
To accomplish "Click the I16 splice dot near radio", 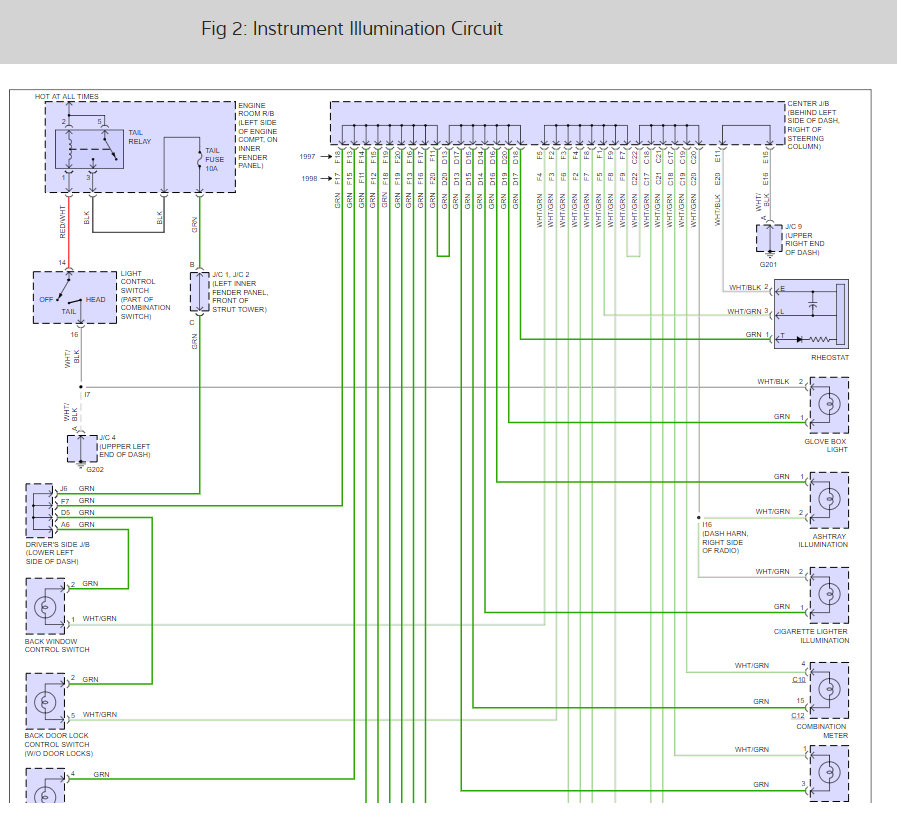I will 698,517.
